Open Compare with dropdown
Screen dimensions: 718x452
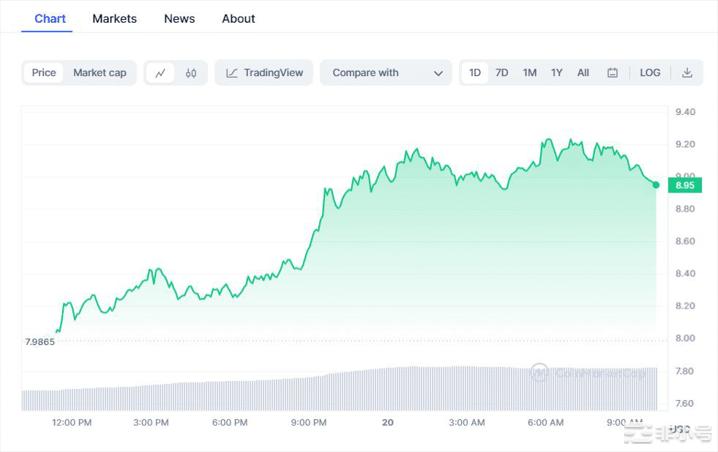[x=386, y=73]
